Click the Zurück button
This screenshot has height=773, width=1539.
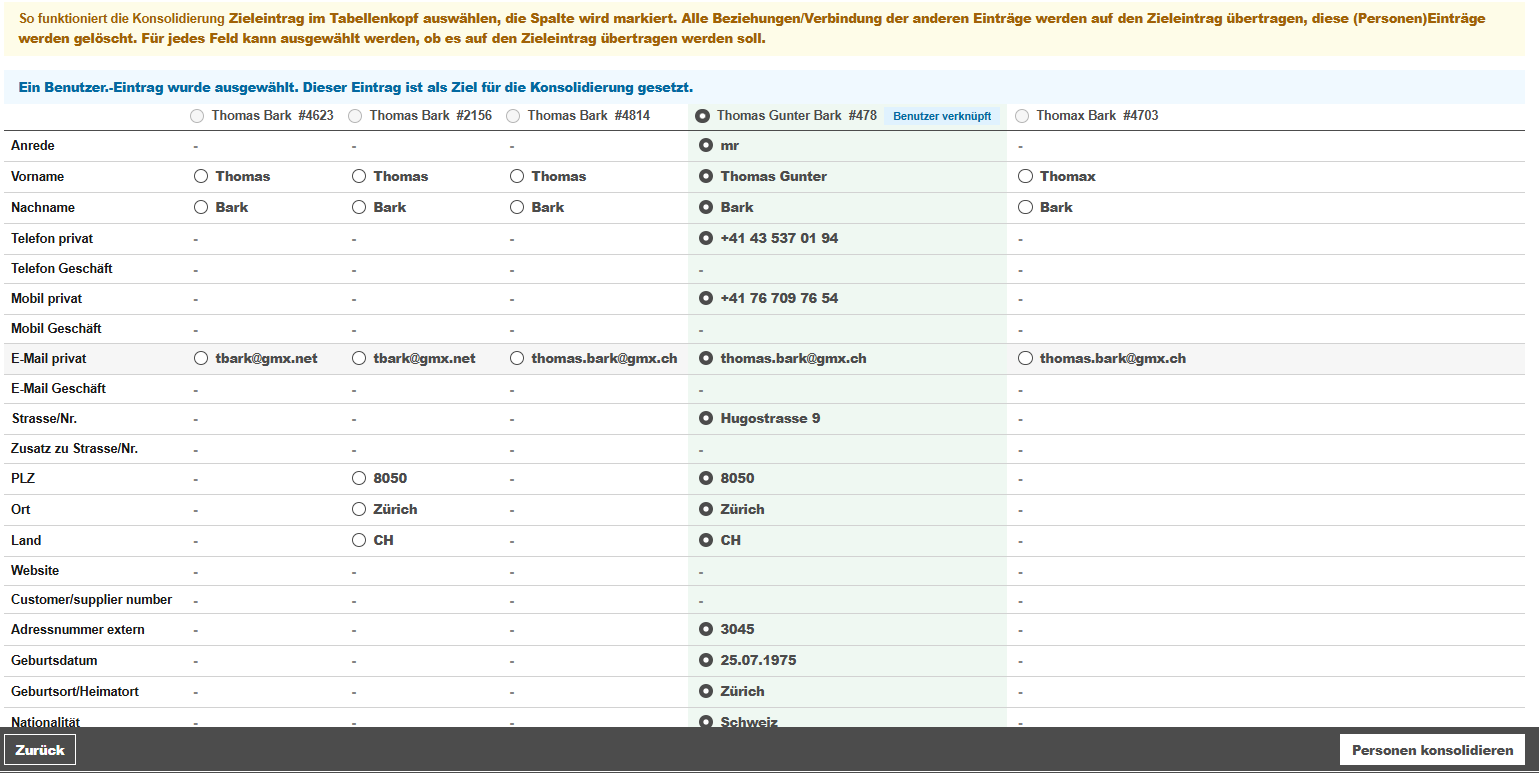click(x=40, y=750)
